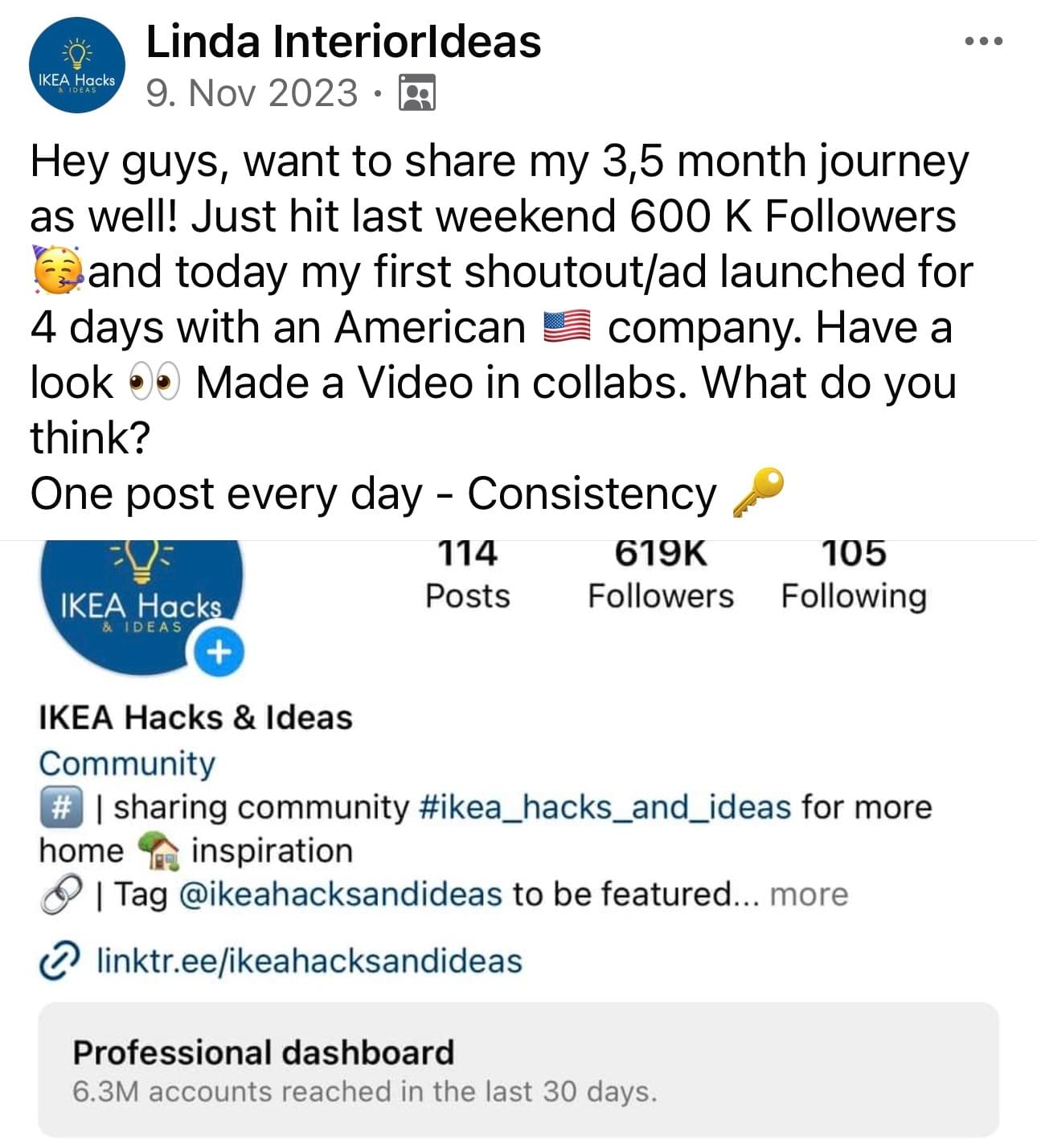Open the linktr.ee/ikeahacksandideas link
The width and height of the screenshot is (1037, 1148).
point(309,960)
